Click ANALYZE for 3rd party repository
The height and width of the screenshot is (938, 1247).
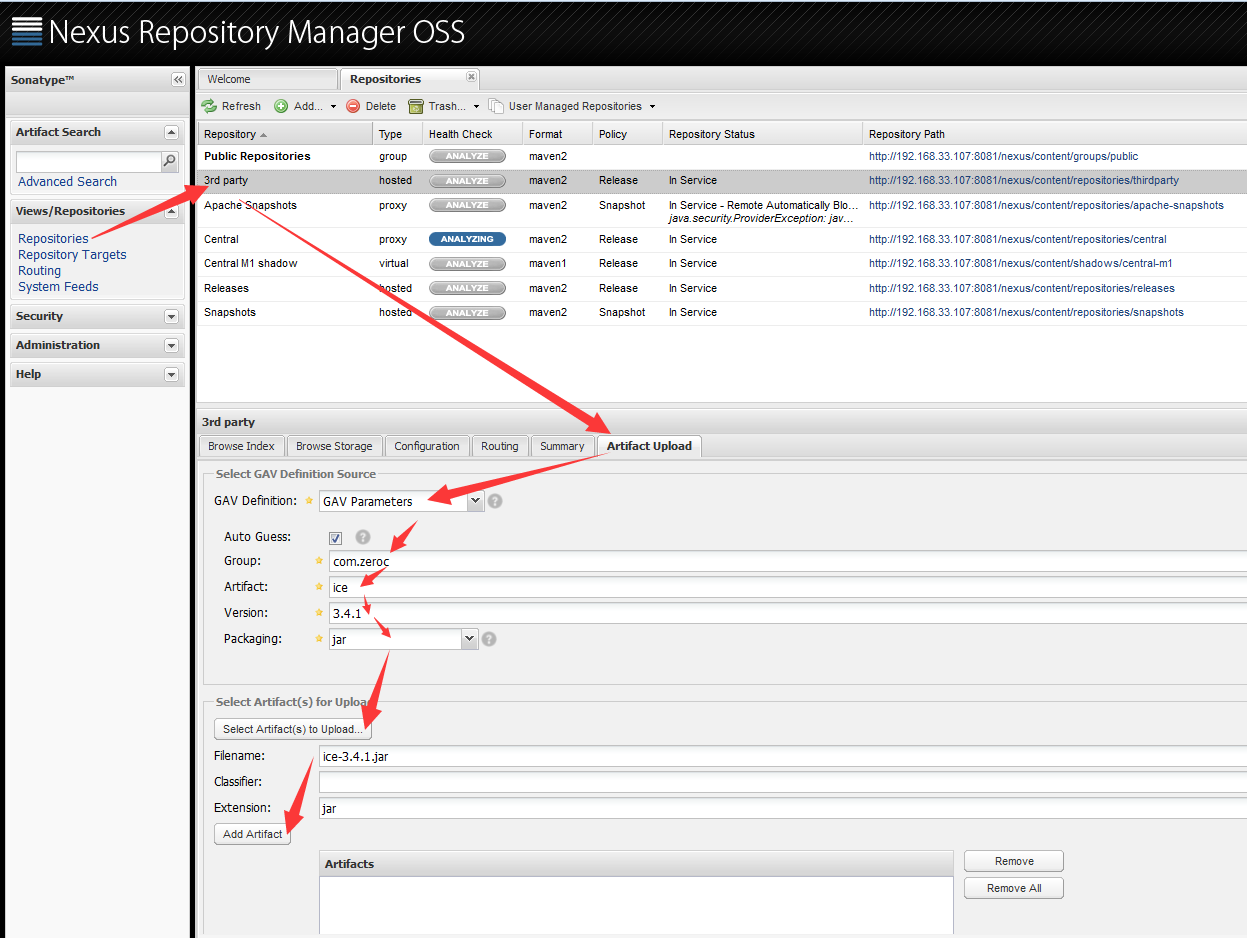pos(467,181)
